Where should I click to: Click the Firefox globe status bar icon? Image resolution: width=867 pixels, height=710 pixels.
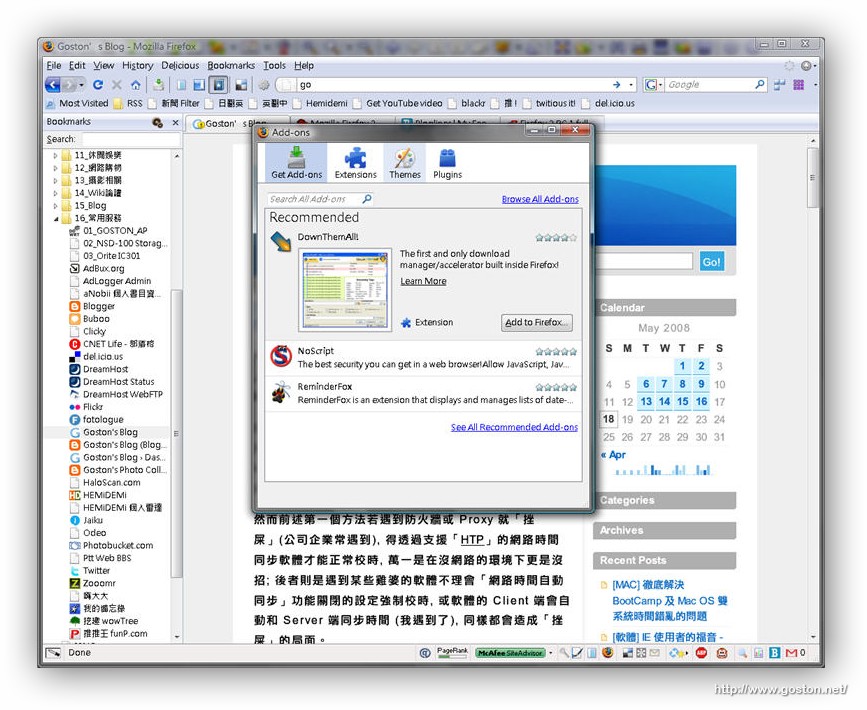point(608,653)
